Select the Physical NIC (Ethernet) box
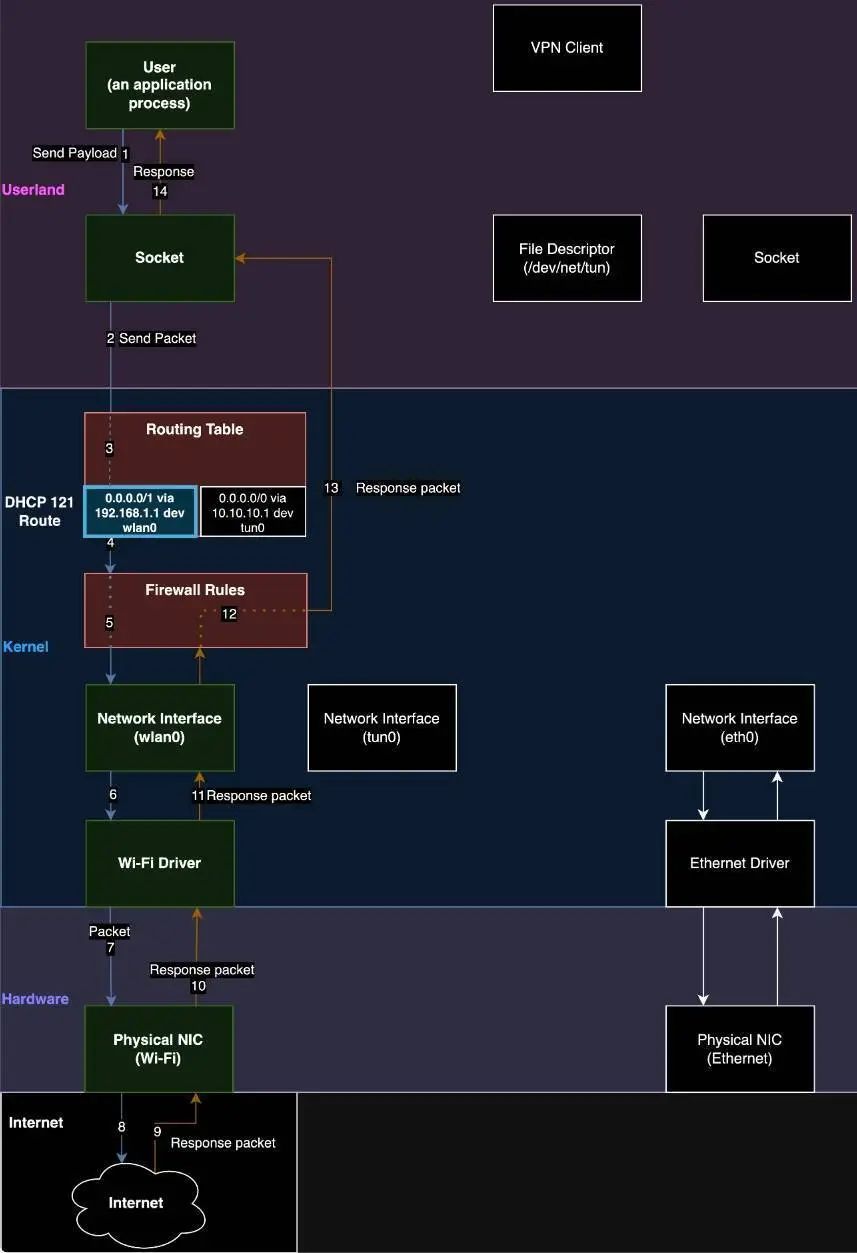 coord(740,1048)
